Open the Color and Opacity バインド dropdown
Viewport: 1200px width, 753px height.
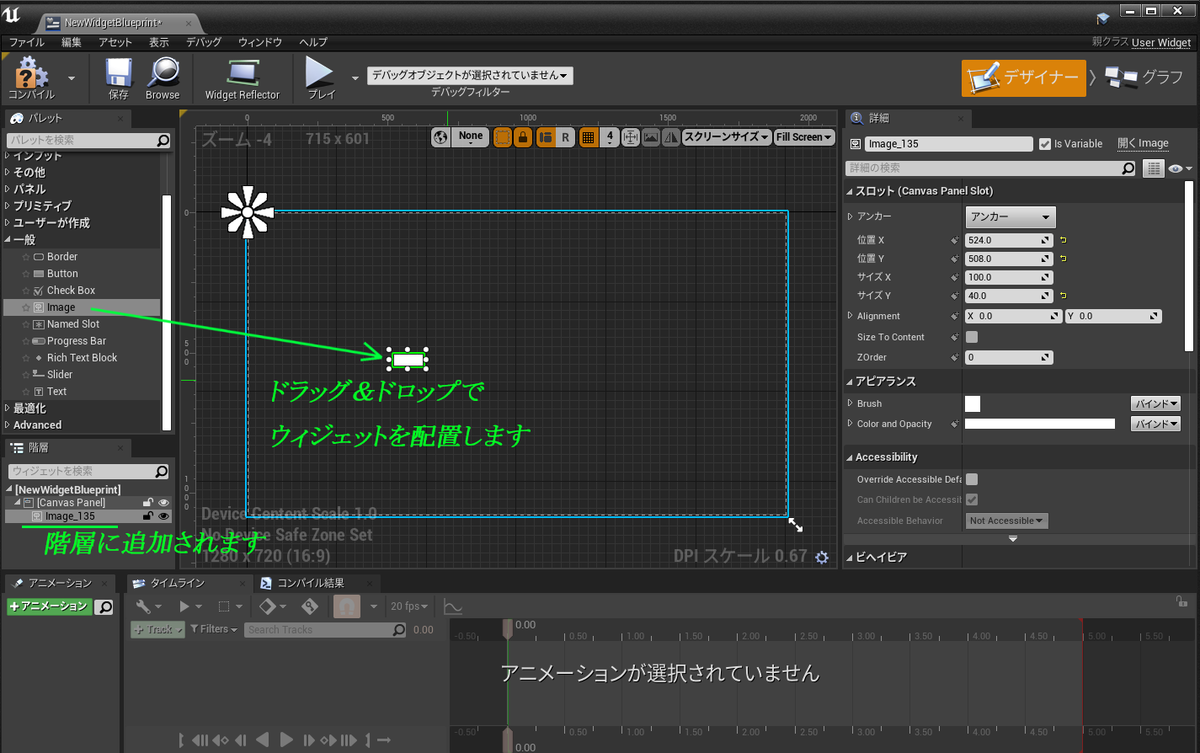click(1155, 424)
